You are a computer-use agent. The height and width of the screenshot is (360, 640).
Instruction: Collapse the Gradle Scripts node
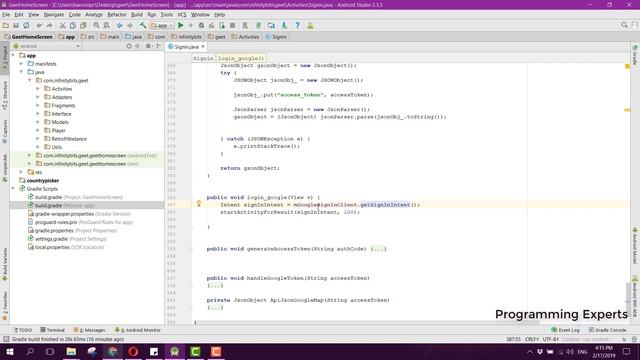[13, 189]
